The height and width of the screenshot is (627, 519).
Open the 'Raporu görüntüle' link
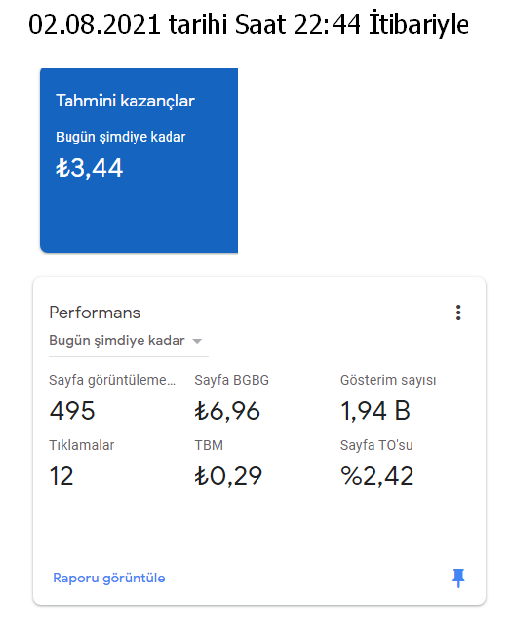(x=109, y=578)
